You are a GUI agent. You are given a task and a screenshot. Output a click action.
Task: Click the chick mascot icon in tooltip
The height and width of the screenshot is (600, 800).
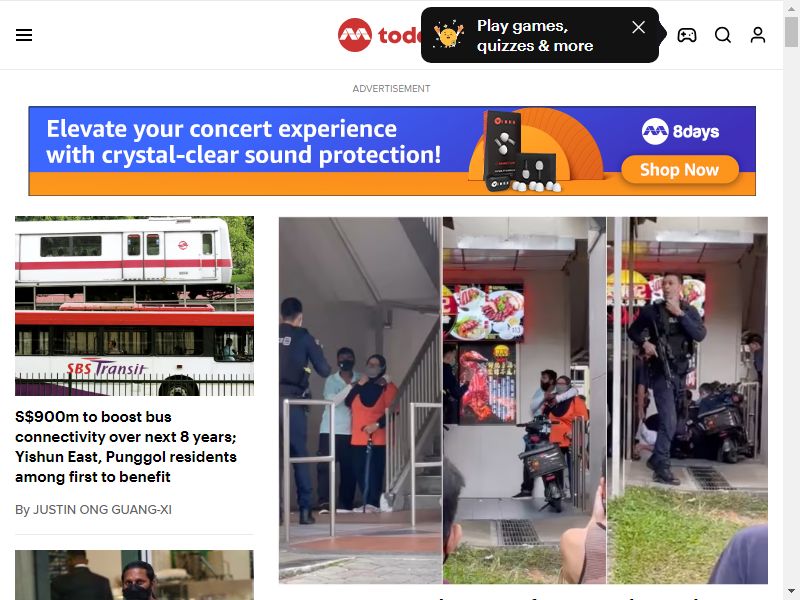pyautogui.click(x=448, y=35)
